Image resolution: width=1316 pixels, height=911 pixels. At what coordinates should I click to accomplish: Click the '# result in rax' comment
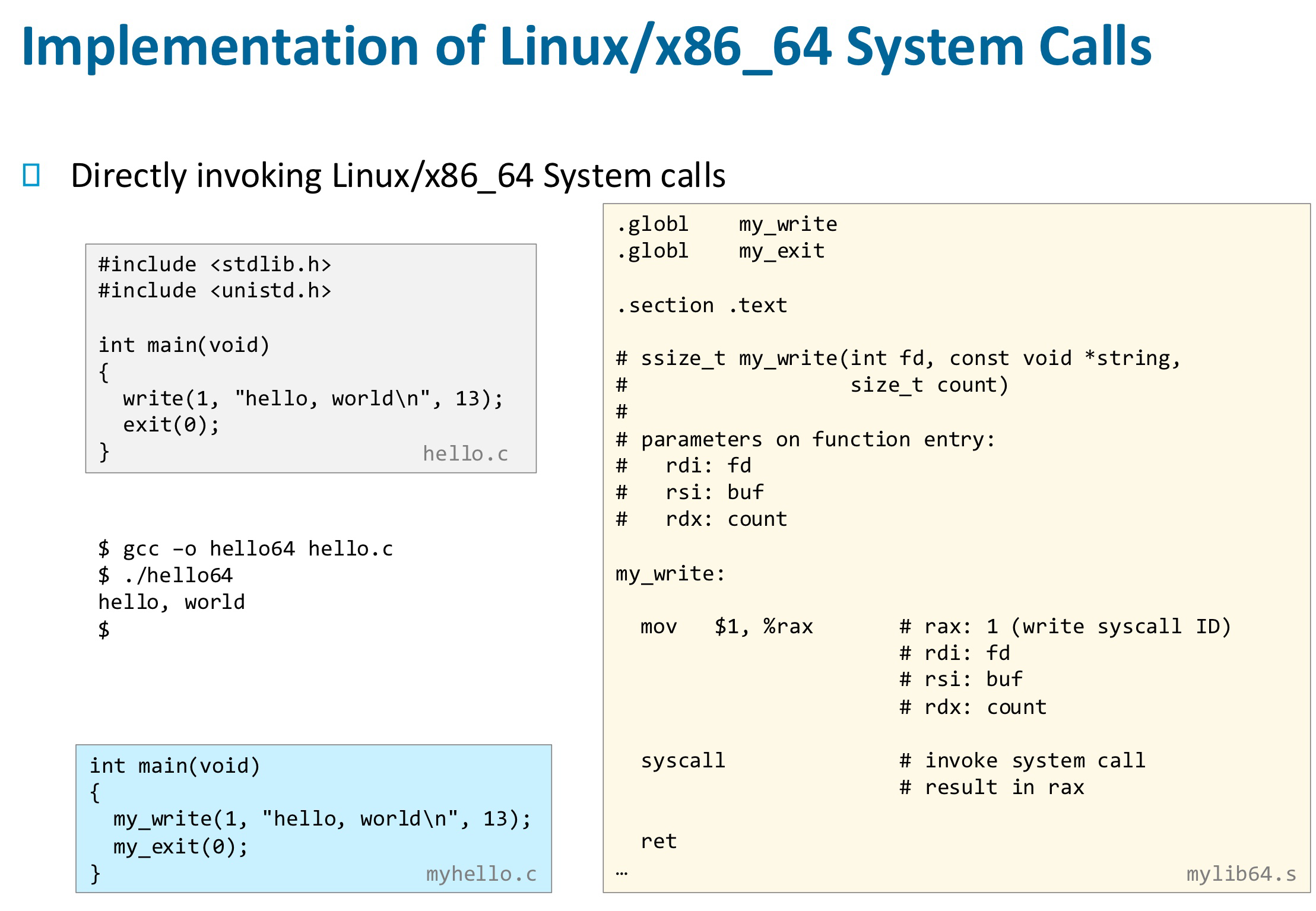[992, 788]
